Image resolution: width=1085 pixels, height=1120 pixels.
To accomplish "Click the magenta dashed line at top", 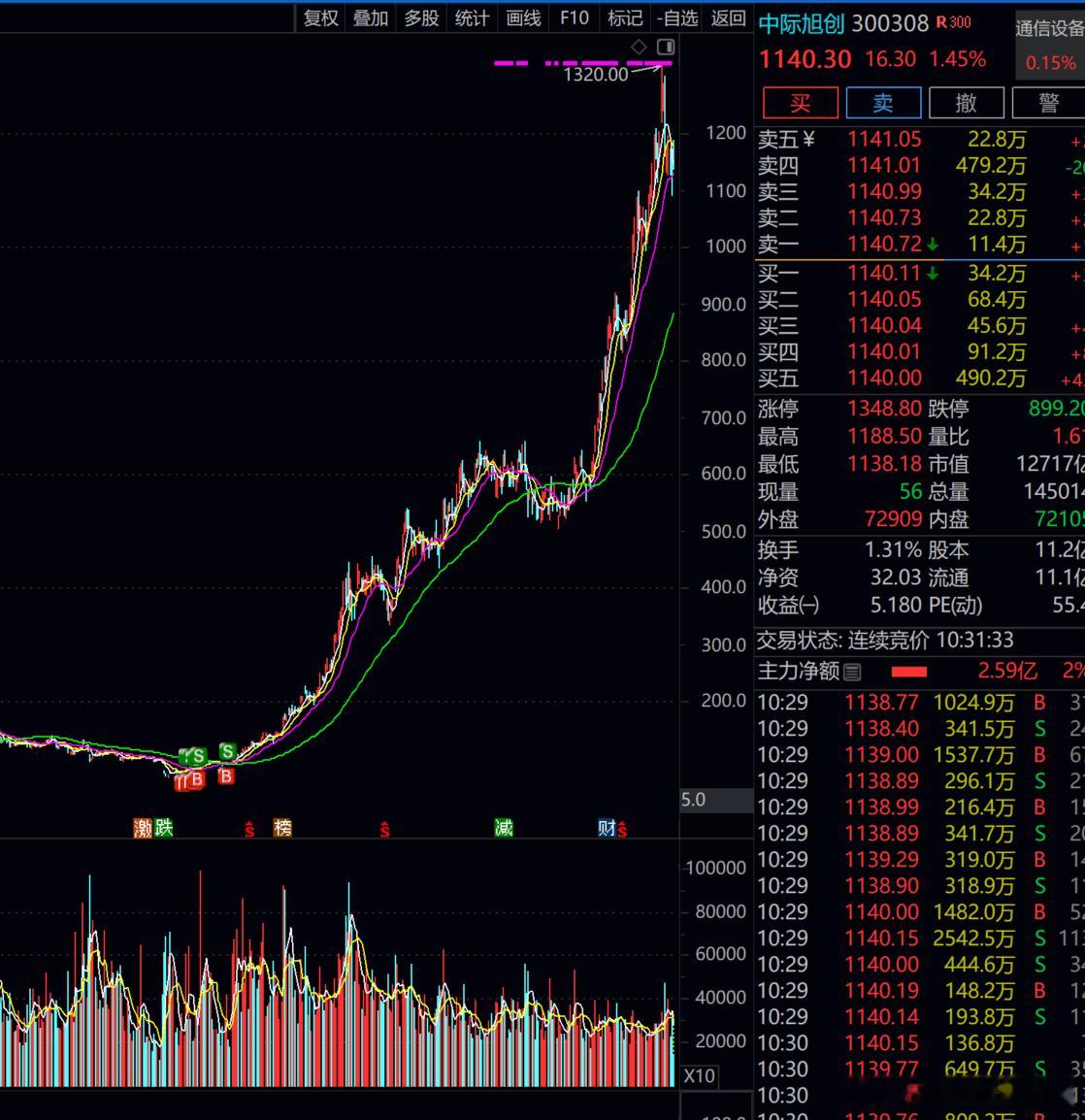I will coord(583,64).
